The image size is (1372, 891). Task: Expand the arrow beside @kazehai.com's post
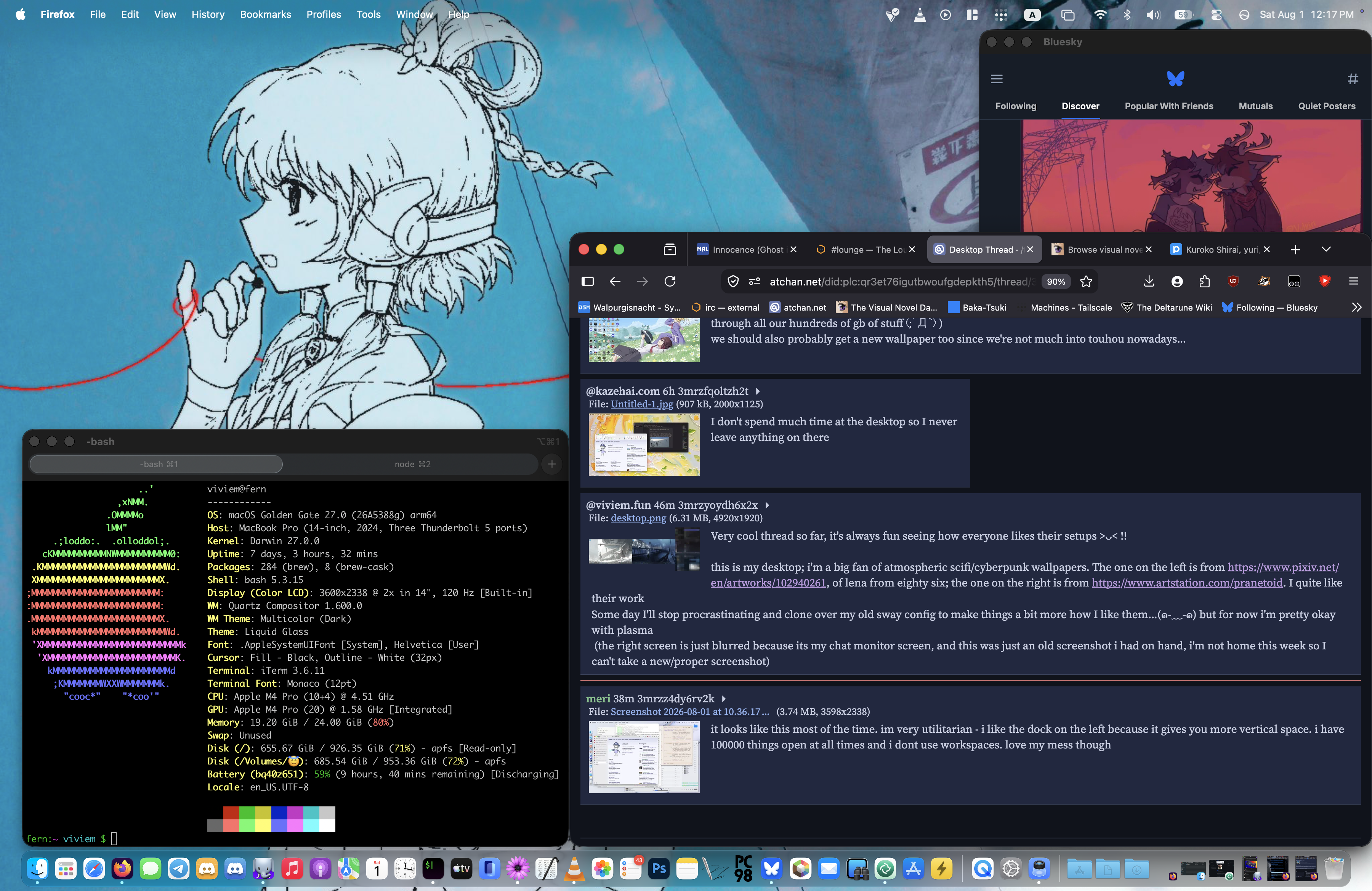[758, 391]
